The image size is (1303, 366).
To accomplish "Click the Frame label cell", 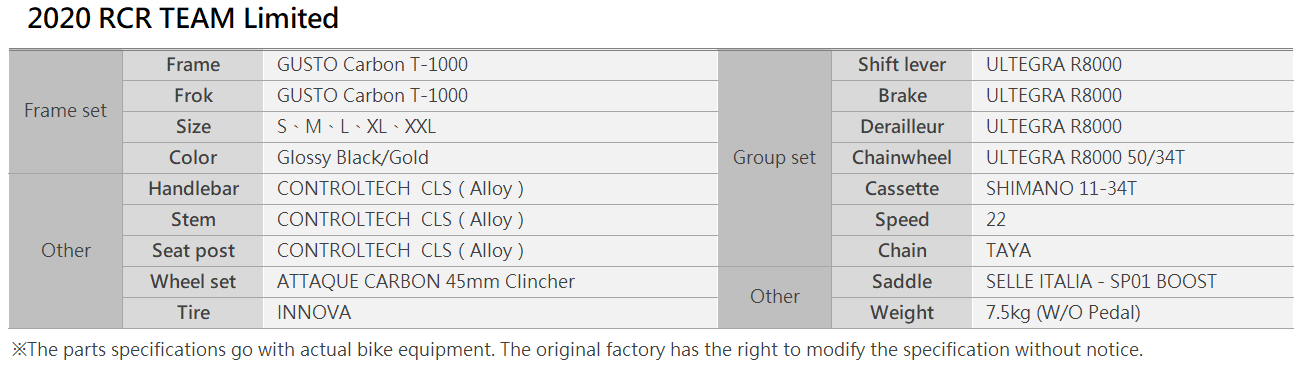I will click(x=193, y=65).
